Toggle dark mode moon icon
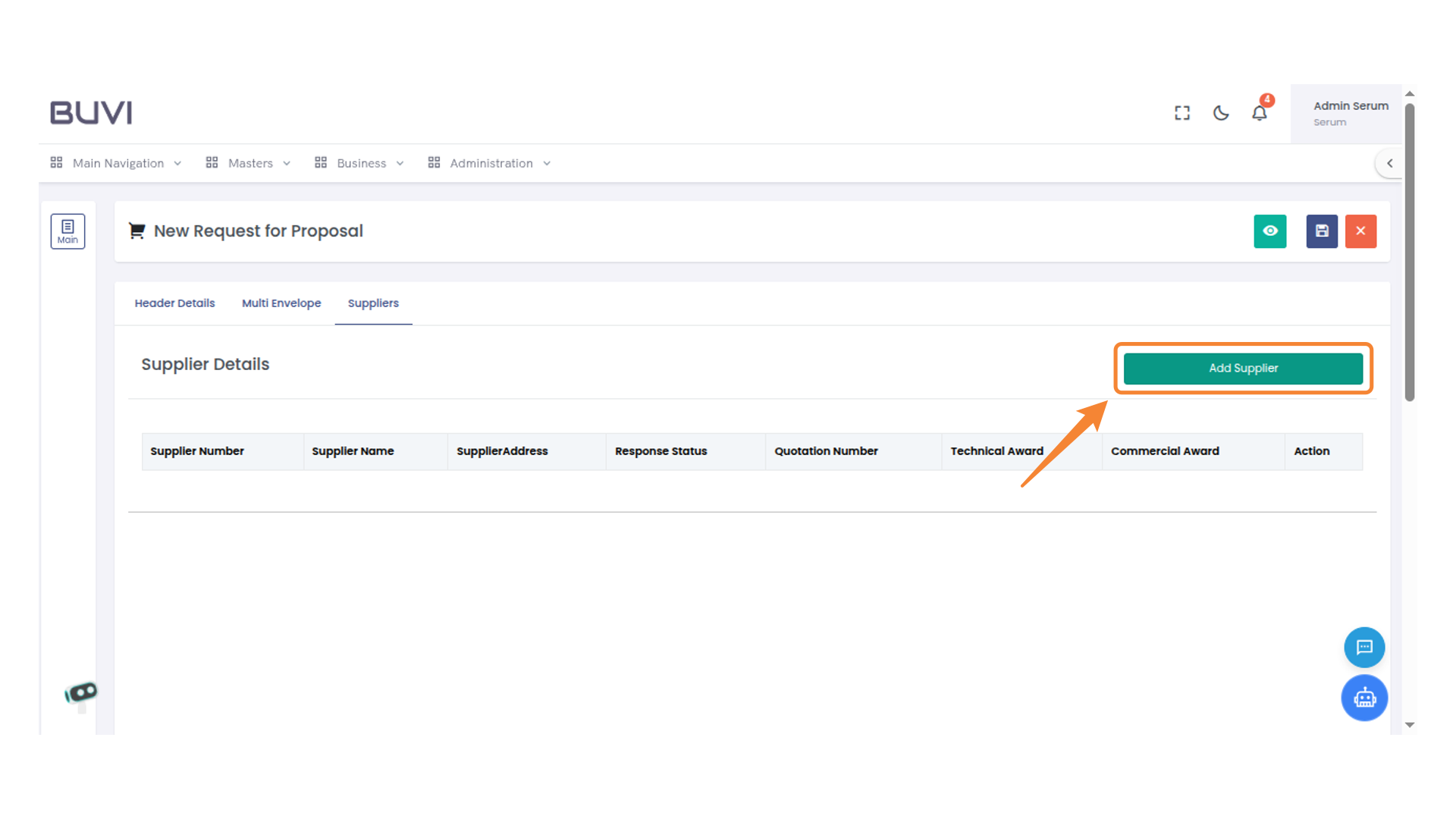The height and width of the screenshot is (819, 1456). tap(1221, 113)
